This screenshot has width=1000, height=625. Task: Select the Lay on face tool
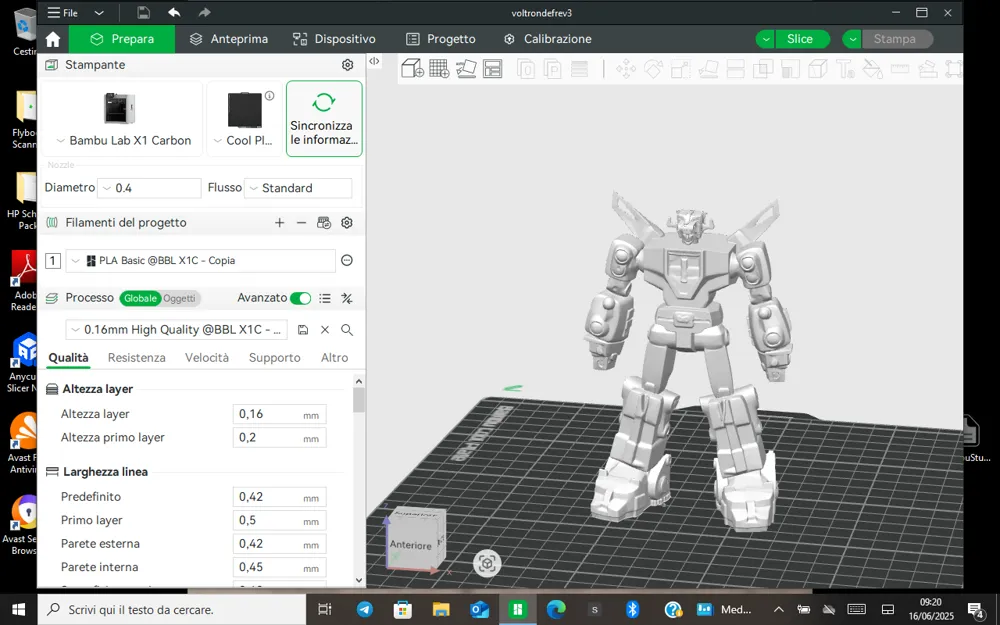coord(708,68)
